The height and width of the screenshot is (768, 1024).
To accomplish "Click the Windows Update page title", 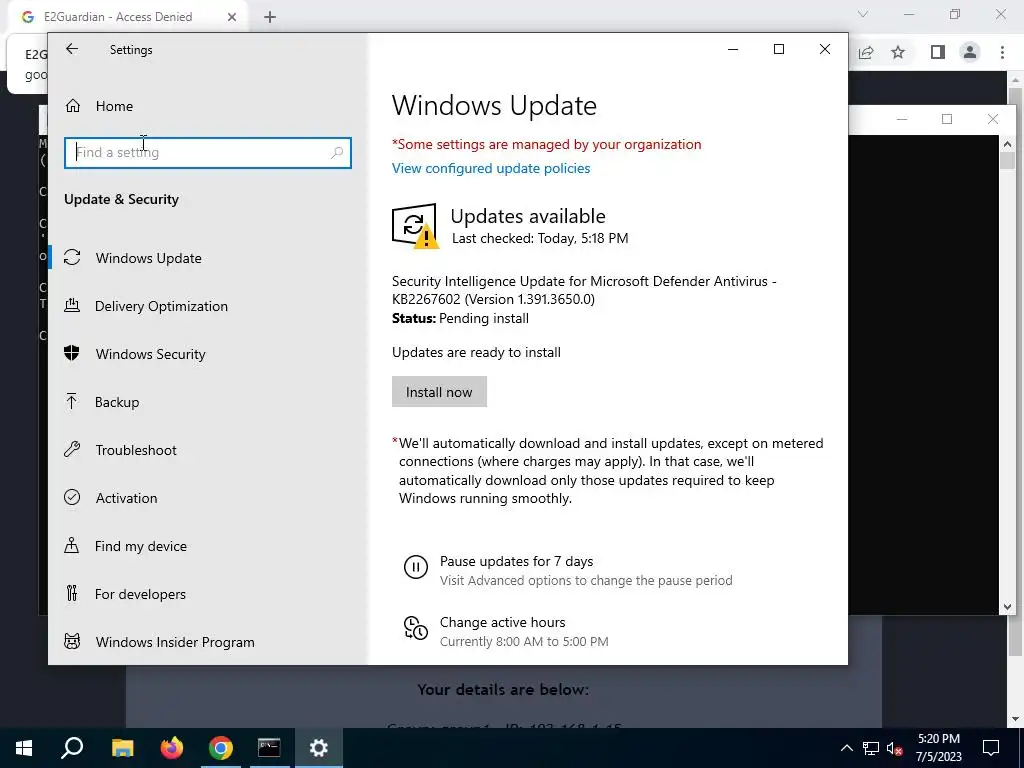I will pyautogui.click(x=494, y=105).
